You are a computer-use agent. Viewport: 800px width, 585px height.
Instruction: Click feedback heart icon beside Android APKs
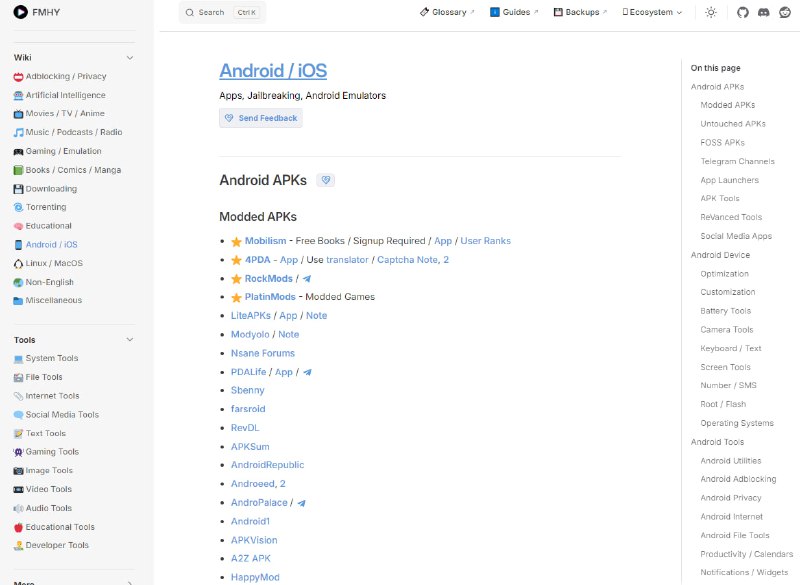(x=326, y=180)
